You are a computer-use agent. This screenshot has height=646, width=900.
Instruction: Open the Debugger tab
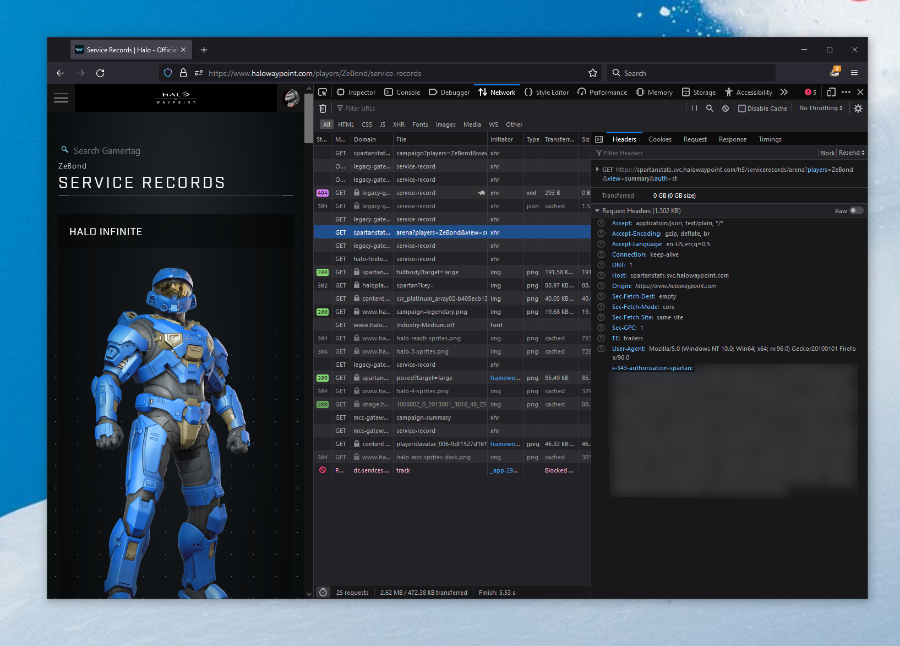coord(449,92)
